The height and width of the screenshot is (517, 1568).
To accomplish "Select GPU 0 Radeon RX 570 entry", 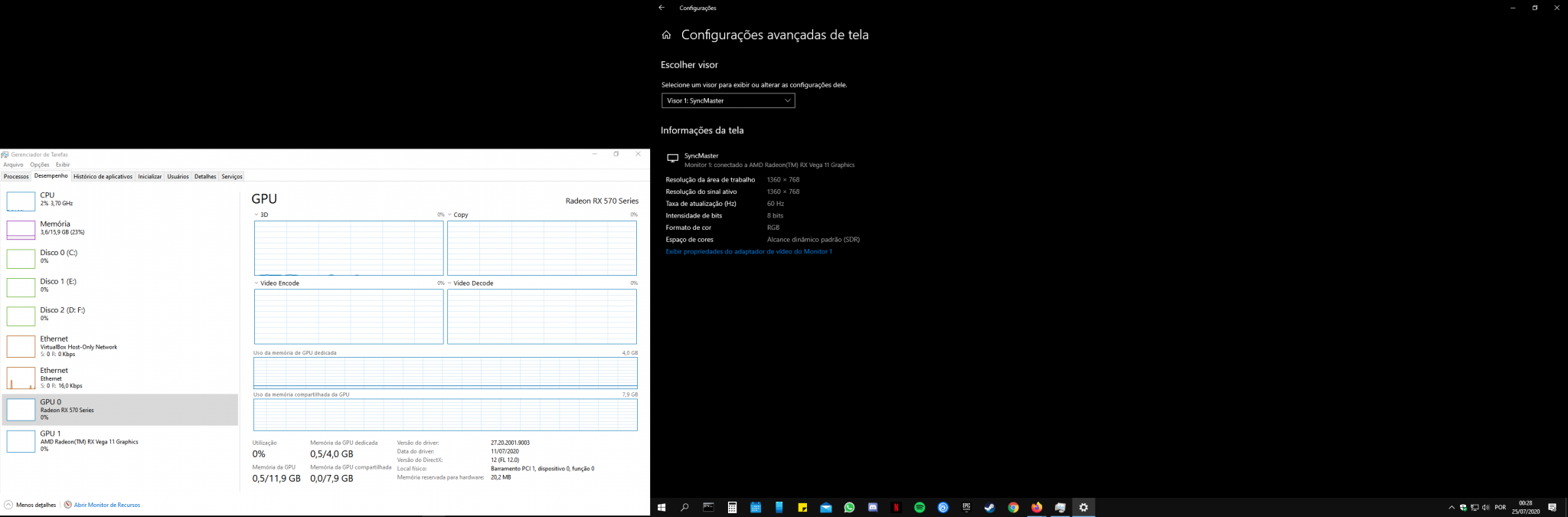I will [x=120, y=410].
